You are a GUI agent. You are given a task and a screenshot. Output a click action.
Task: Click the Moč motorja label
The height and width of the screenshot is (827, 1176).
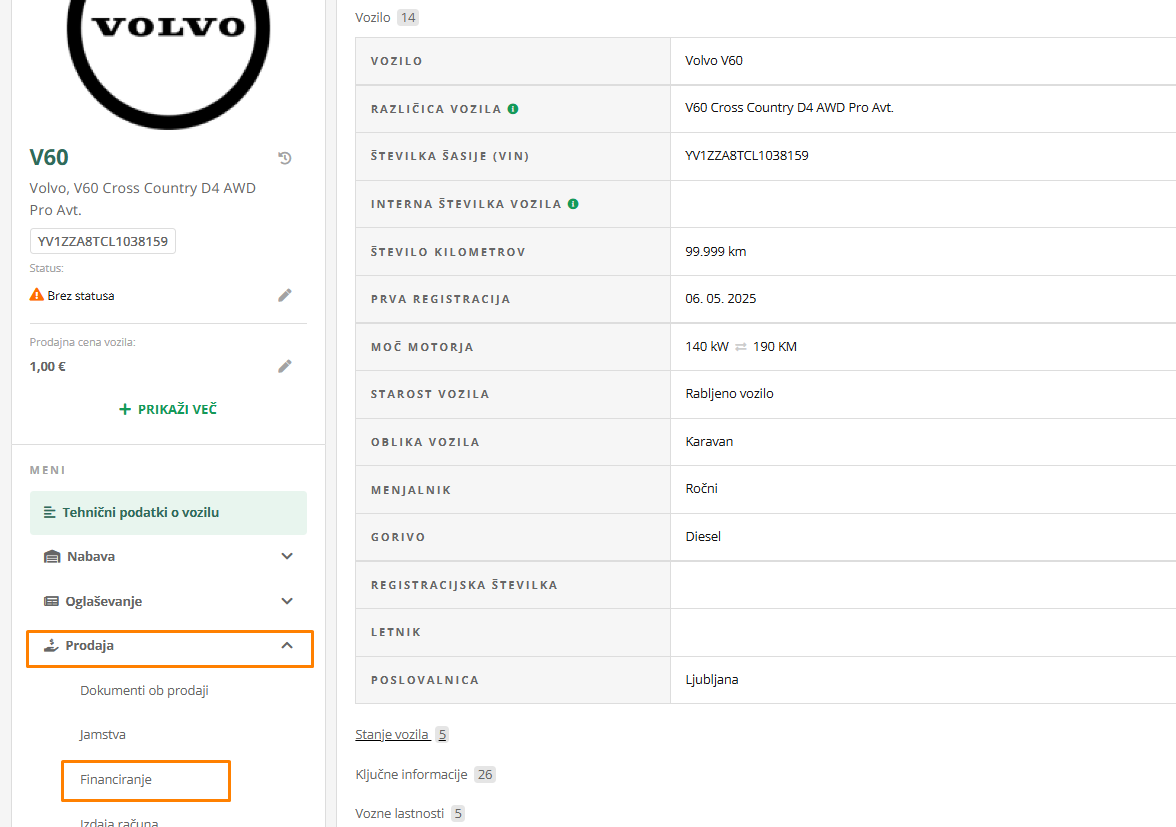pos(422,347)
